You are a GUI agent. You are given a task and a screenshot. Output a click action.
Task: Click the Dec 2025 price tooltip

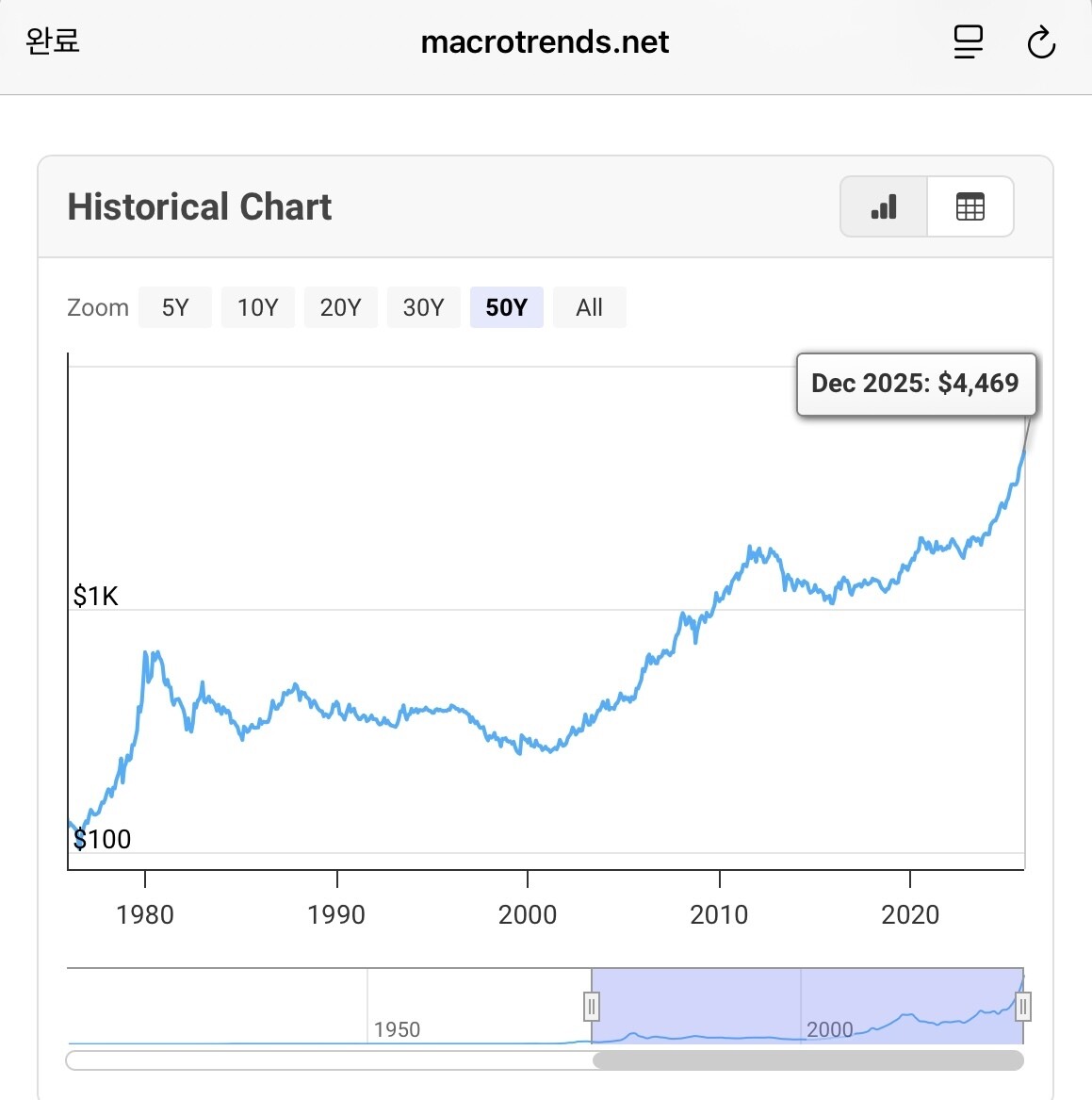(915, 384)
